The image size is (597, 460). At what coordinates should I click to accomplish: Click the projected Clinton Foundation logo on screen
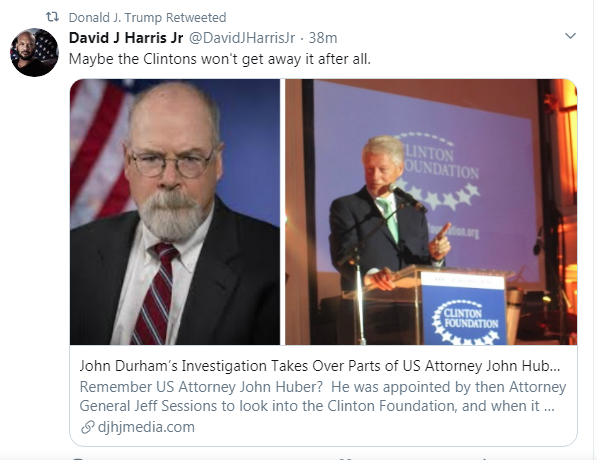(438, 171)
